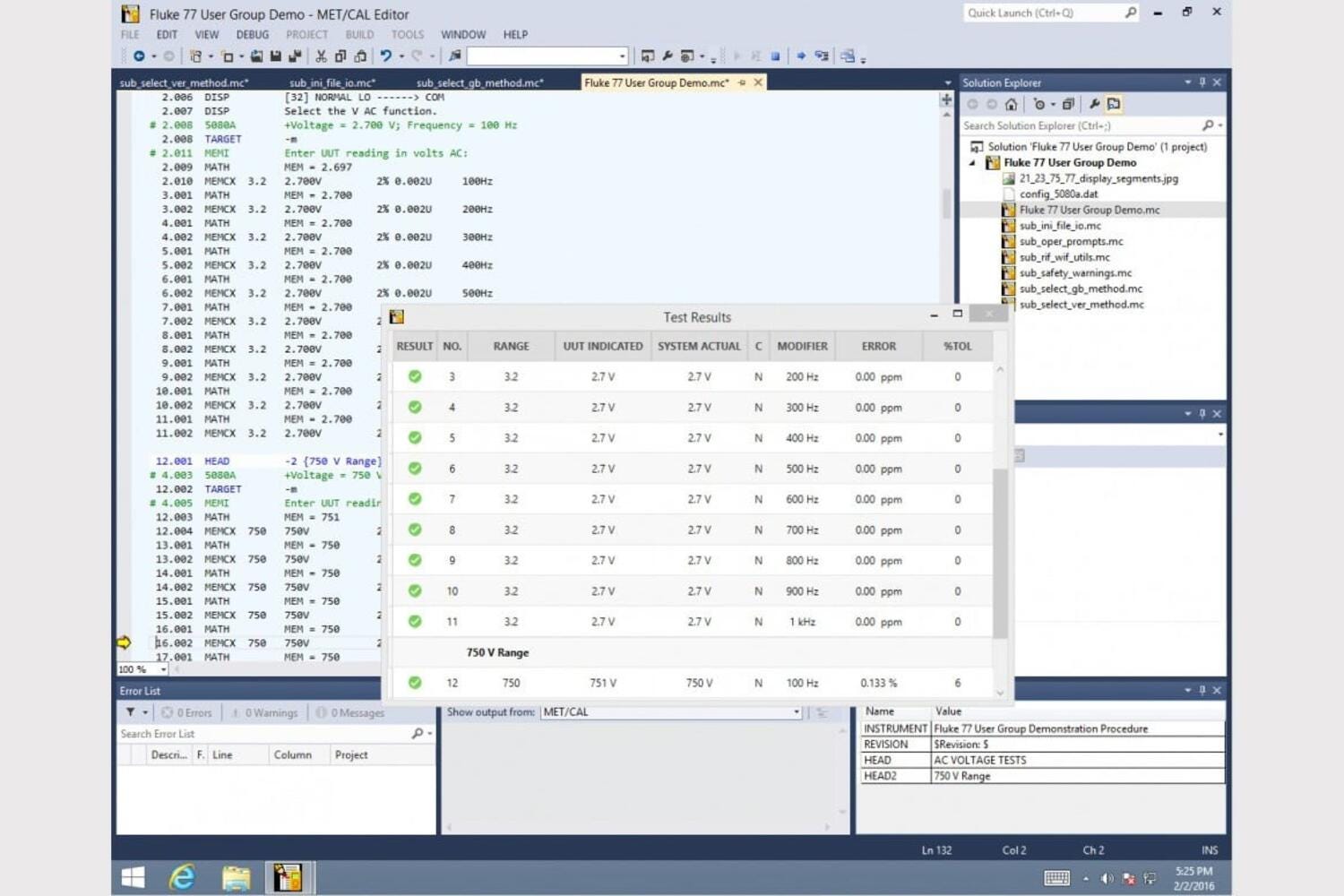Click the Test Results vertical scrollbar thumb
Viewport: 1344px width, 896px height.
(x=1000, y=552)
